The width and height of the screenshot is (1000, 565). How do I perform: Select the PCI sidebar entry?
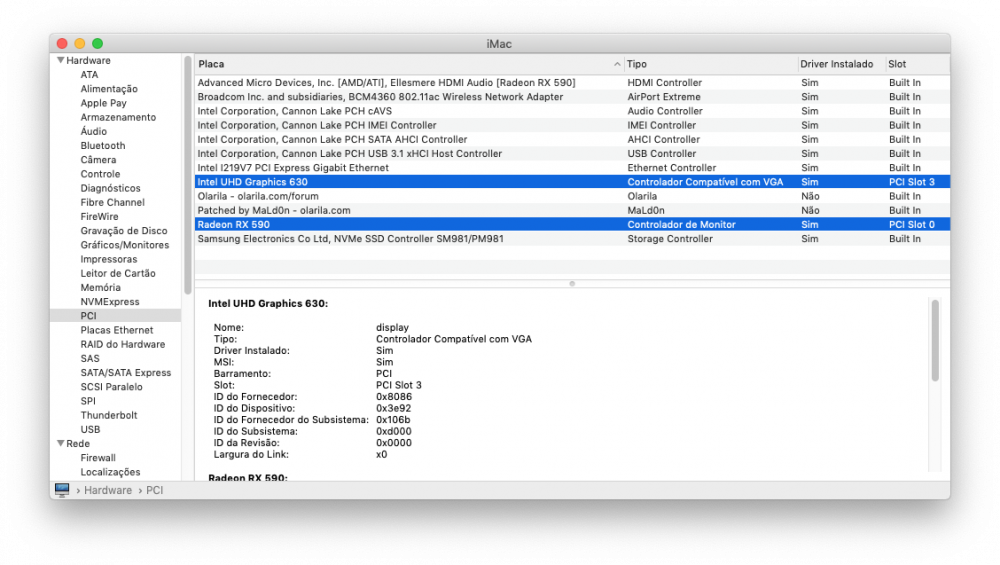[x=115, y=316]
